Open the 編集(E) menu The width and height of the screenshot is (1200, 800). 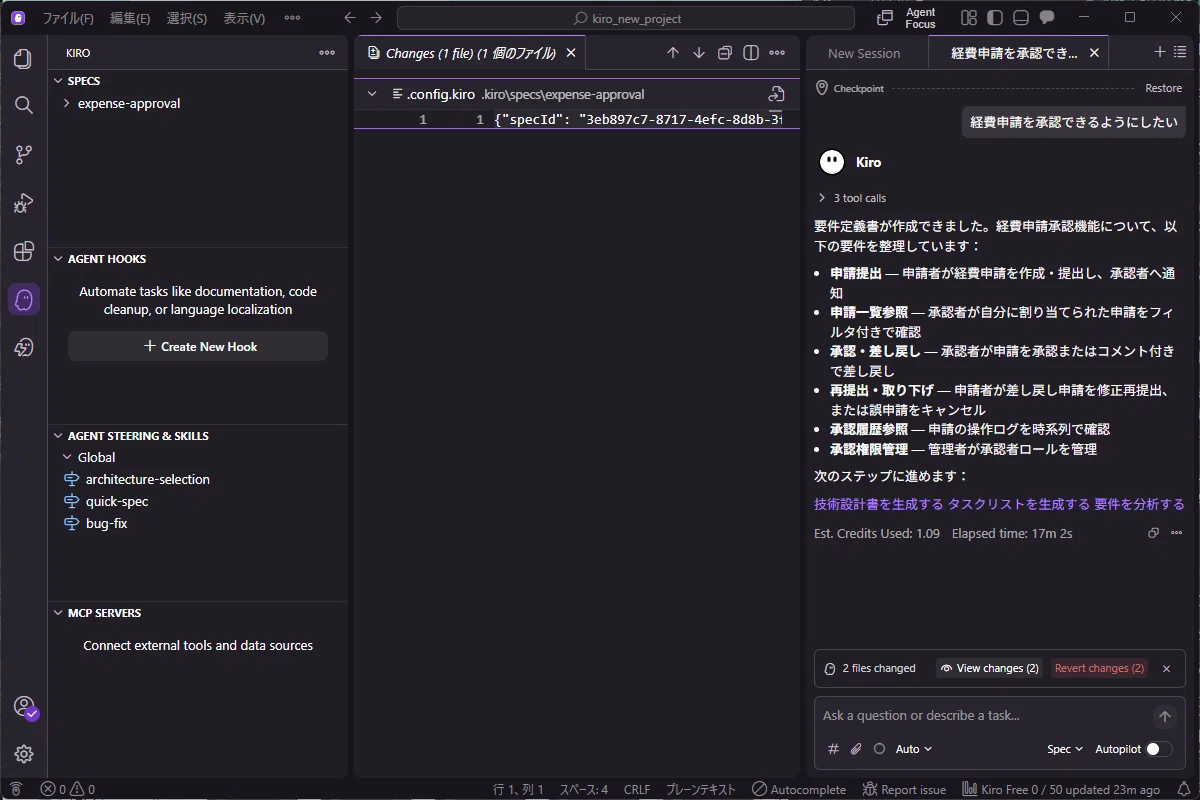130,18
